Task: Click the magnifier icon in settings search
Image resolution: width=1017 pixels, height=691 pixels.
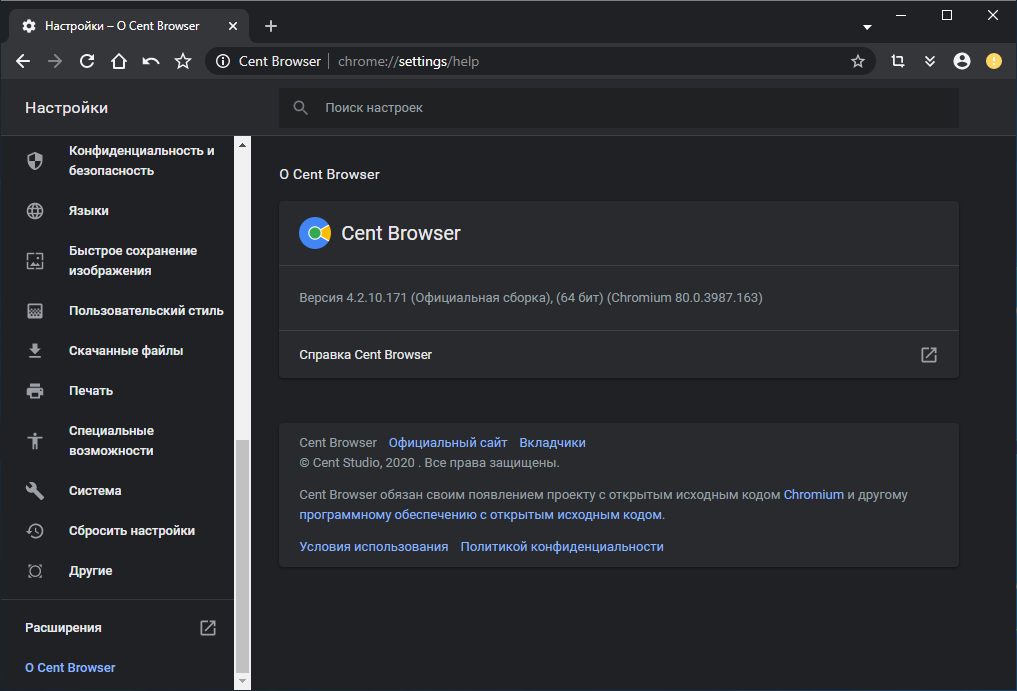Action: [x=300, y=108]
